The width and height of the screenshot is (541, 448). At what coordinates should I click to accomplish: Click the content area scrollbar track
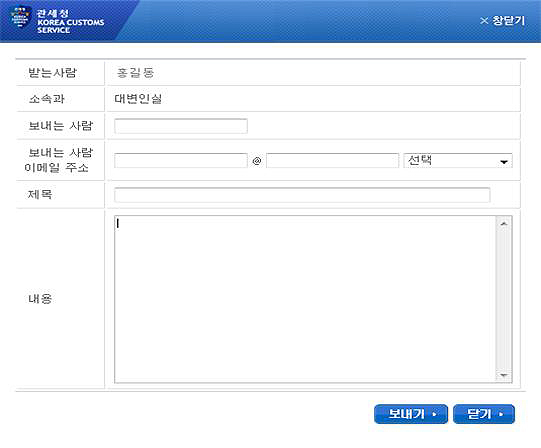pos(504,299)
